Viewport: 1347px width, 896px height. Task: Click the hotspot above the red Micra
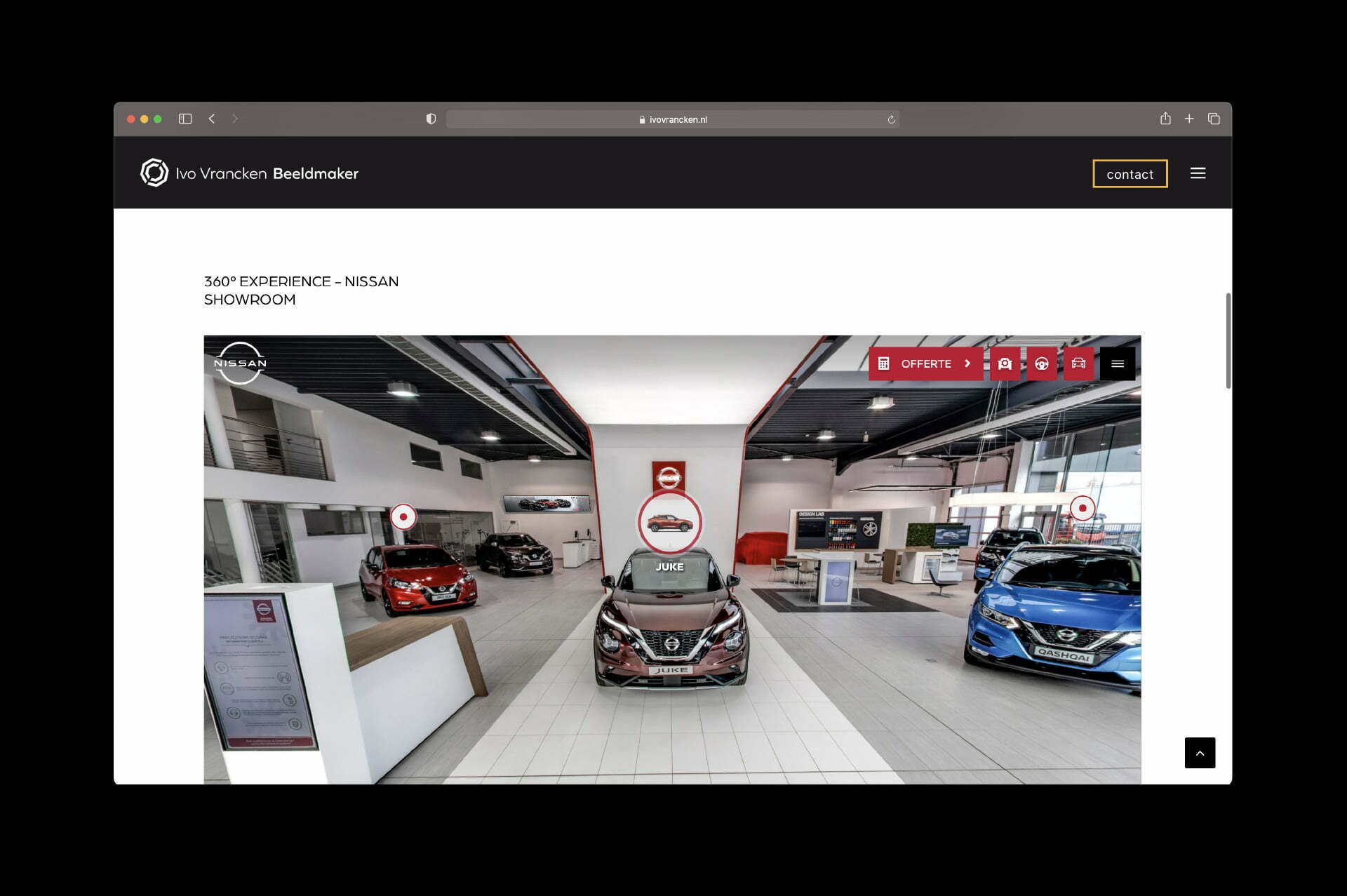(403, 517)
